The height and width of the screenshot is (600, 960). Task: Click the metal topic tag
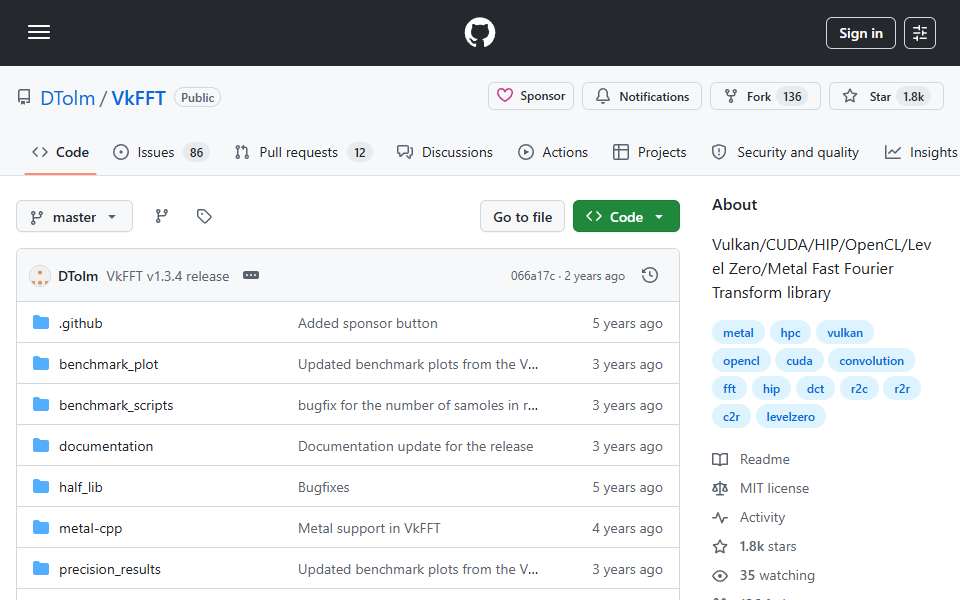click(x=738, y=332)
